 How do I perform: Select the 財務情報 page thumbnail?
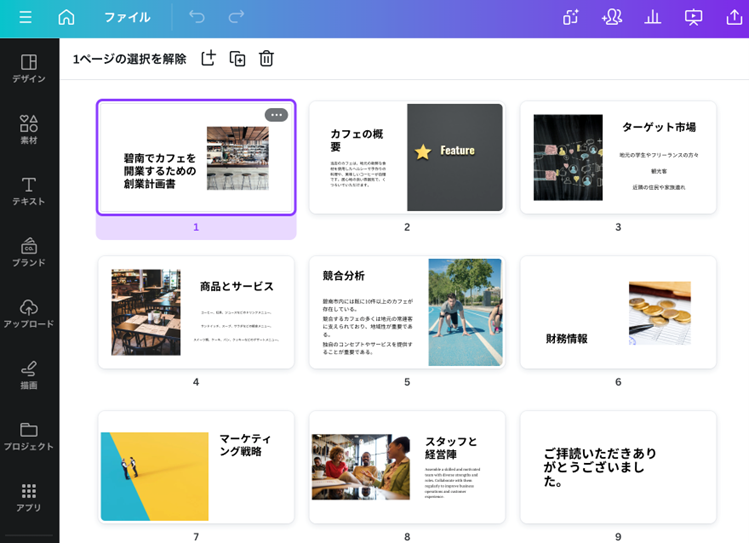618,312
